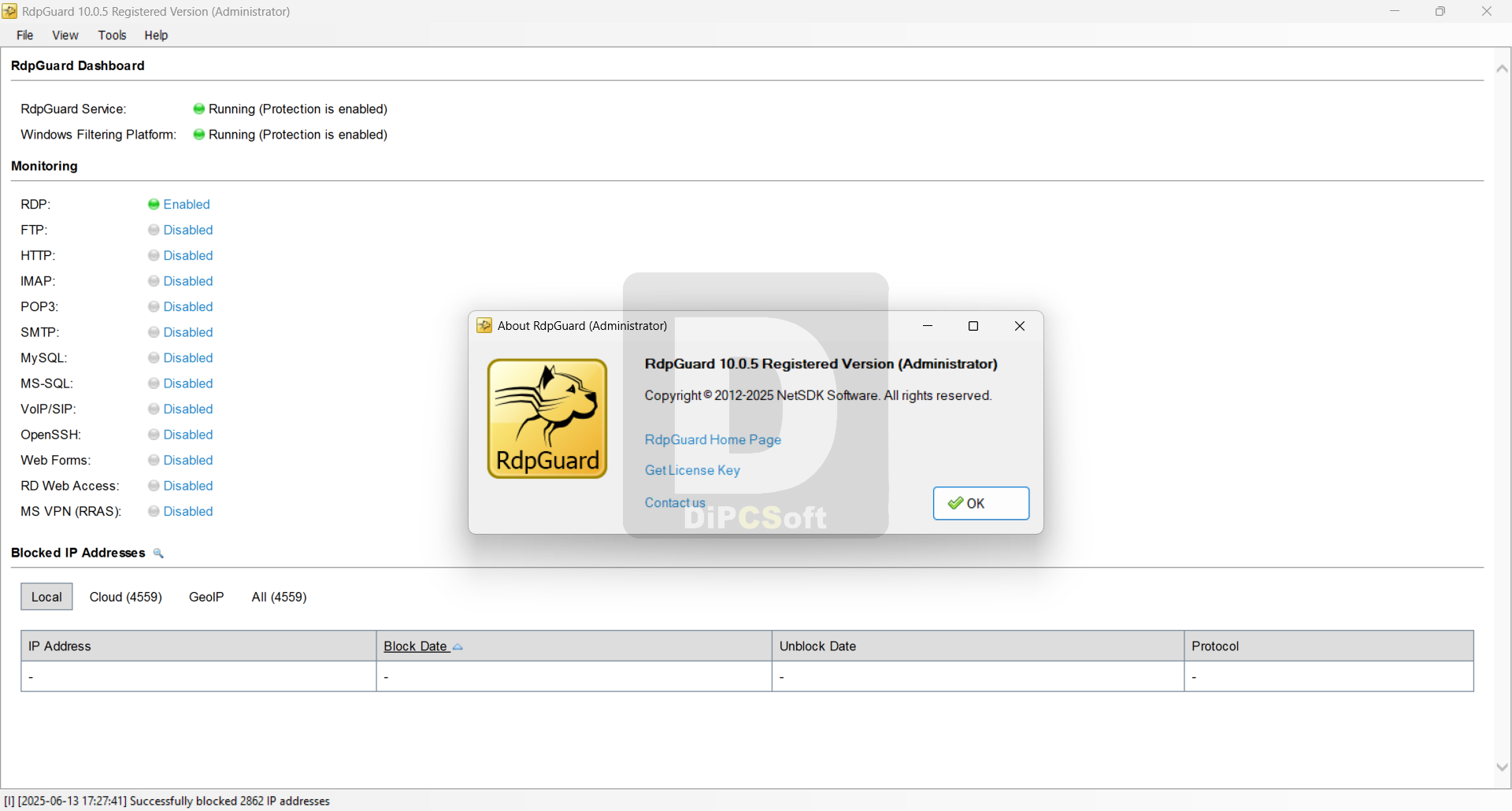
Task: Open the Help menu
Action: (156, 35)
